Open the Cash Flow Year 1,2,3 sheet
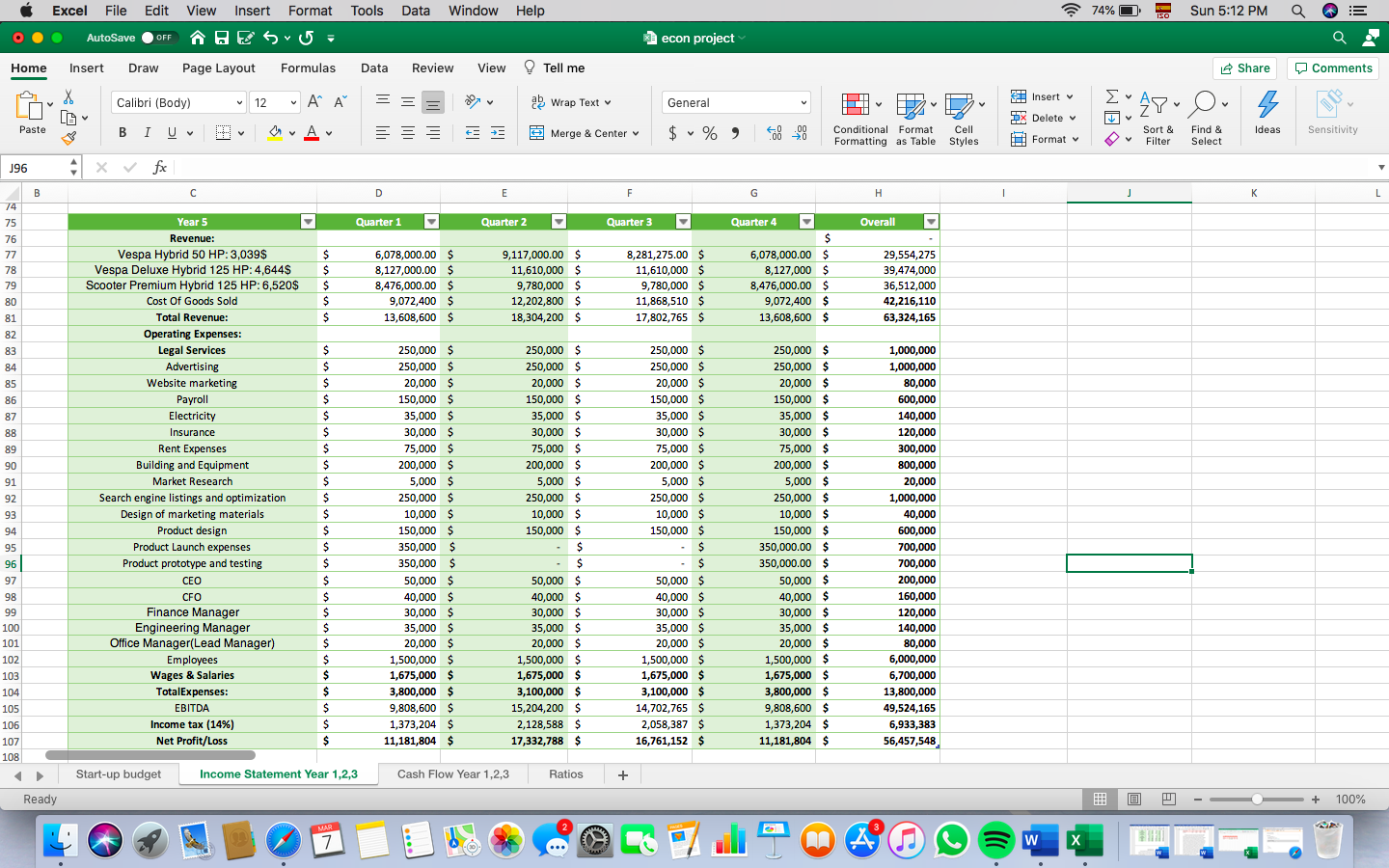The width and height of the screenshot is (1389, 868). pos(453,773)
